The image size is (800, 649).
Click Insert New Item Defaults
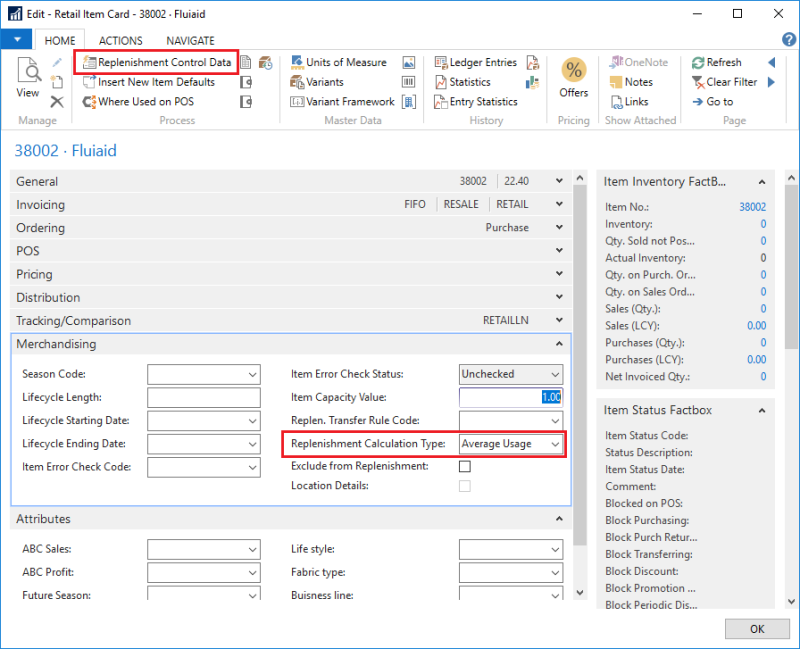pyautogui.click(x=149, y=82)
